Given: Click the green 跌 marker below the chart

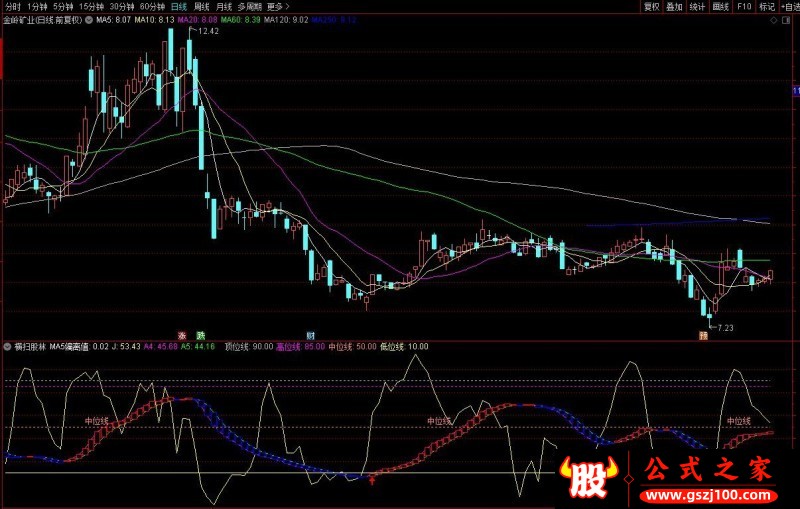Looking at the screenshot, I should (200, 334).
